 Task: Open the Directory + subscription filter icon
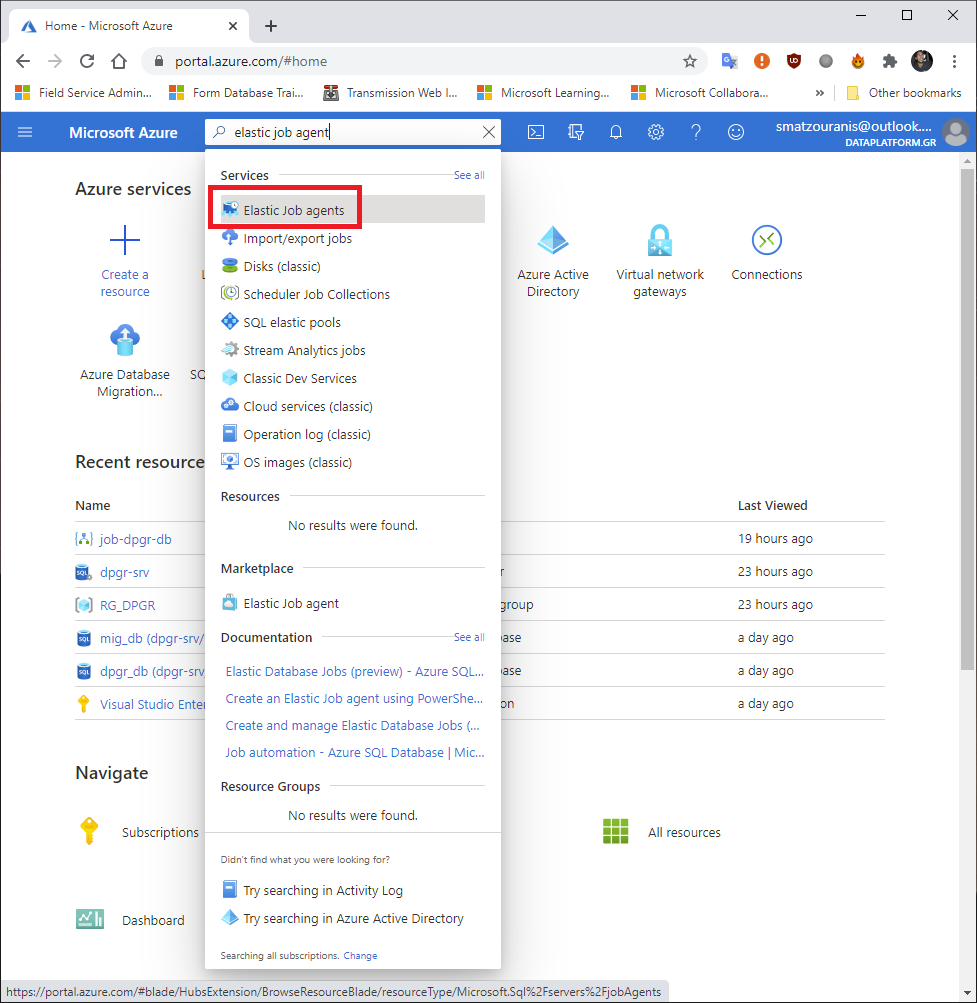(x=576, y=132)
